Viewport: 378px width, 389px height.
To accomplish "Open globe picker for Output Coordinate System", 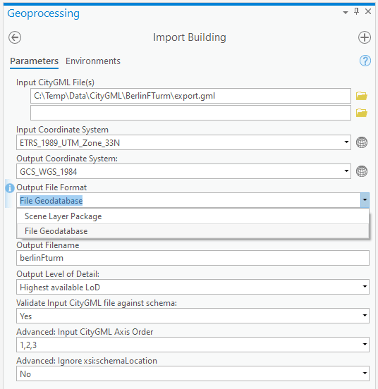I will (362, 171).
